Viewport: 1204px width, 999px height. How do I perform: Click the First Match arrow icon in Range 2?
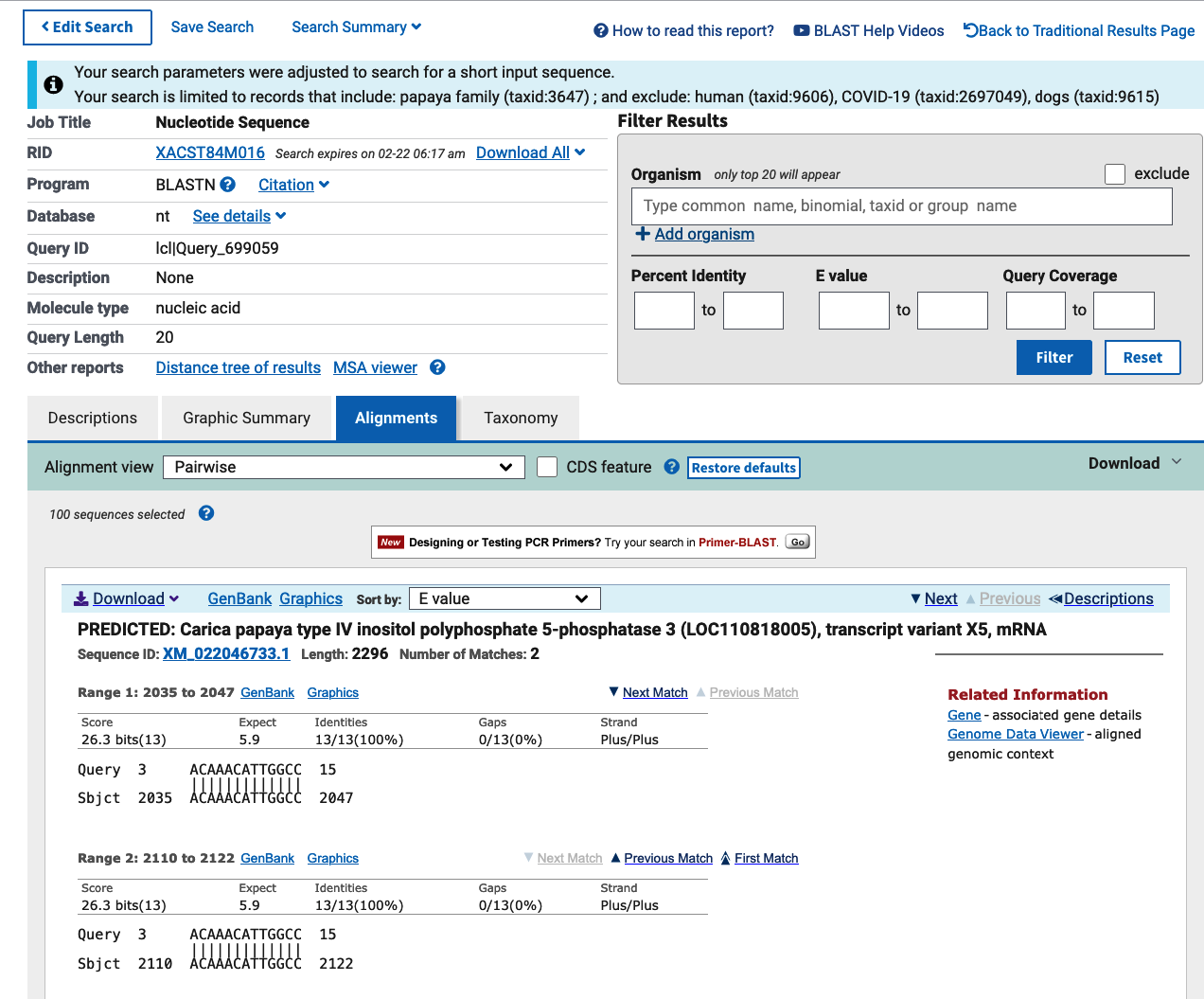pos(726,858)
